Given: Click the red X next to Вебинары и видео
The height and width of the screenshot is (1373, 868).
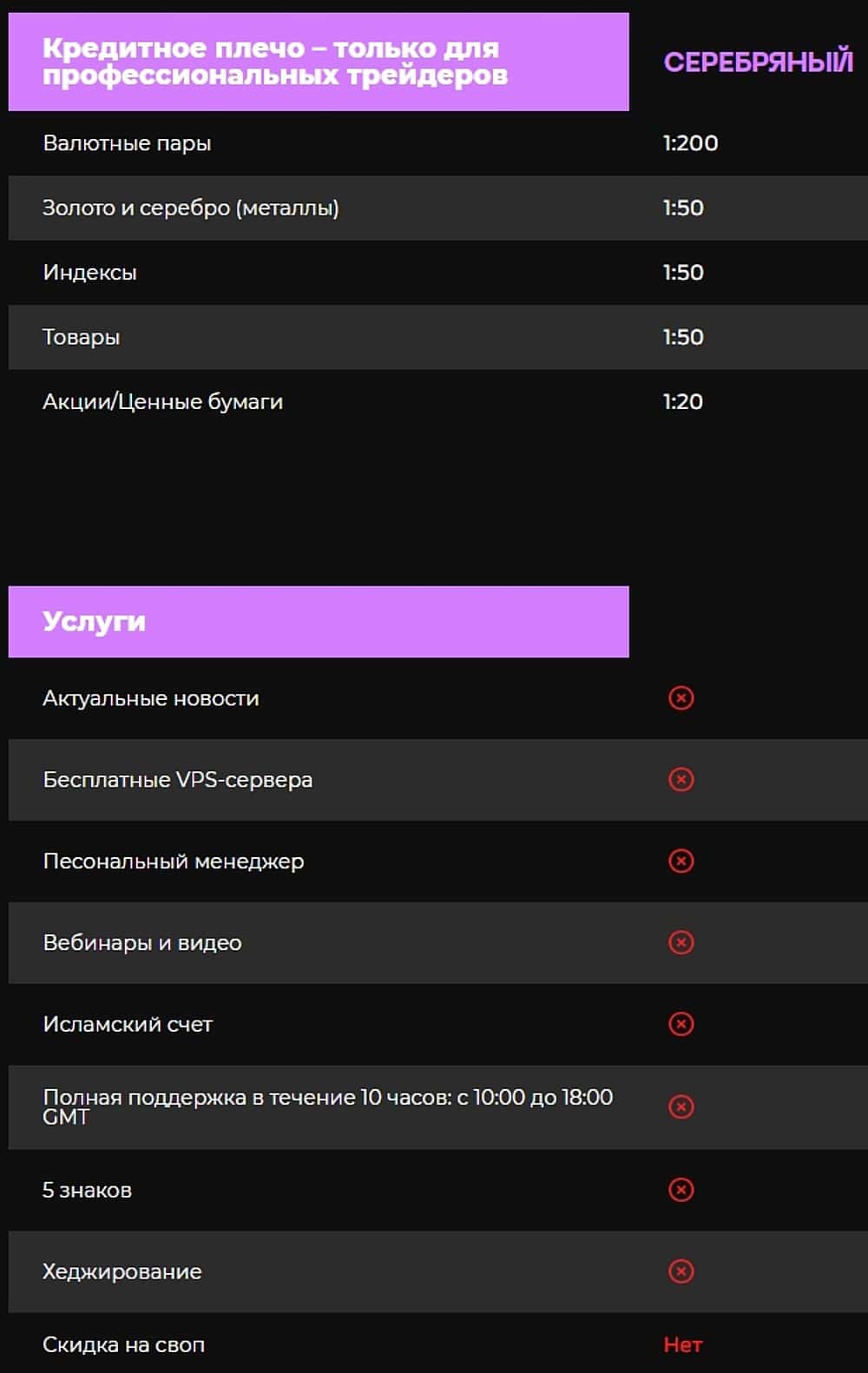Looking at the screenshot, I should [681, 942].
